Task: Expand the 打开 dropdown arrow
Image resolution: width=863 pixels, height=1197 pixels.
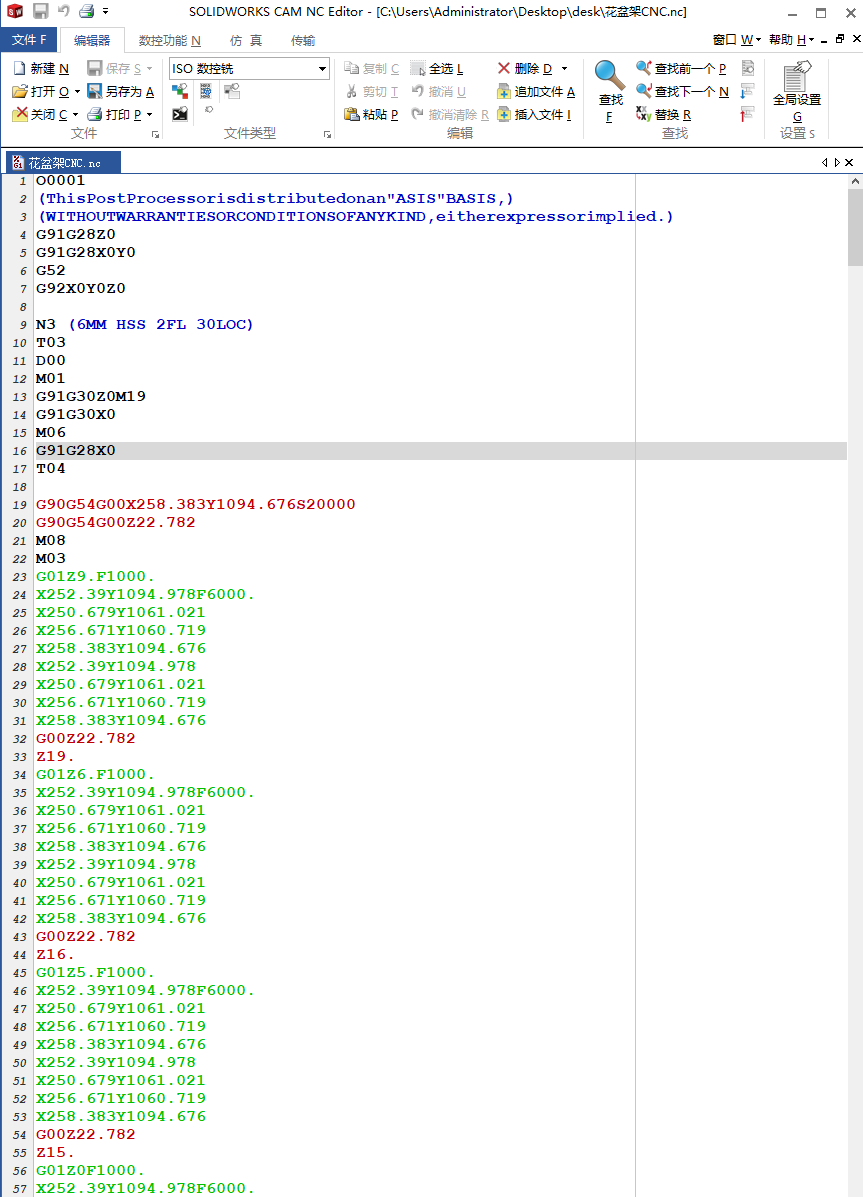Action: pos(77,92)
